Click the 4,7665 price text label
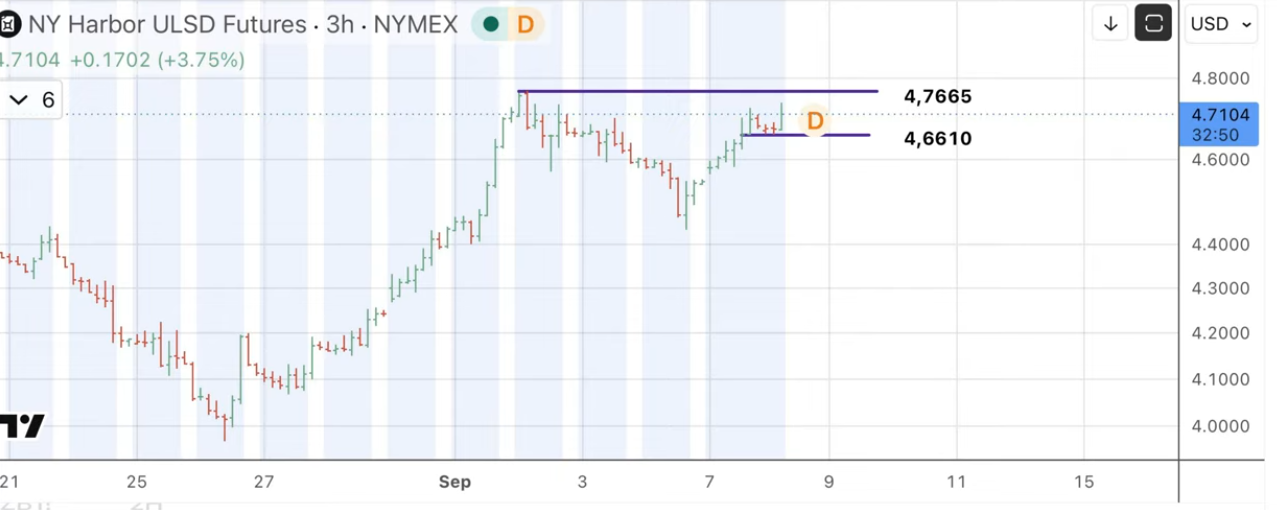Viewport: 1277px width, 510px height. click(x=938, y=97)
